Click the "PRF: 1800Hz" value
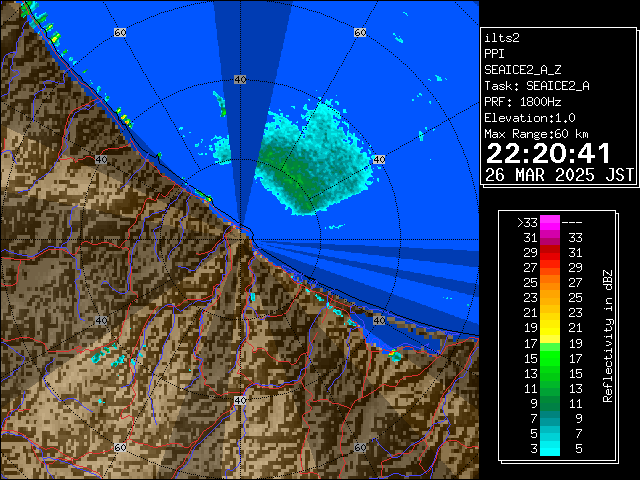Viewport: 640px width, 480px height. 523,102
